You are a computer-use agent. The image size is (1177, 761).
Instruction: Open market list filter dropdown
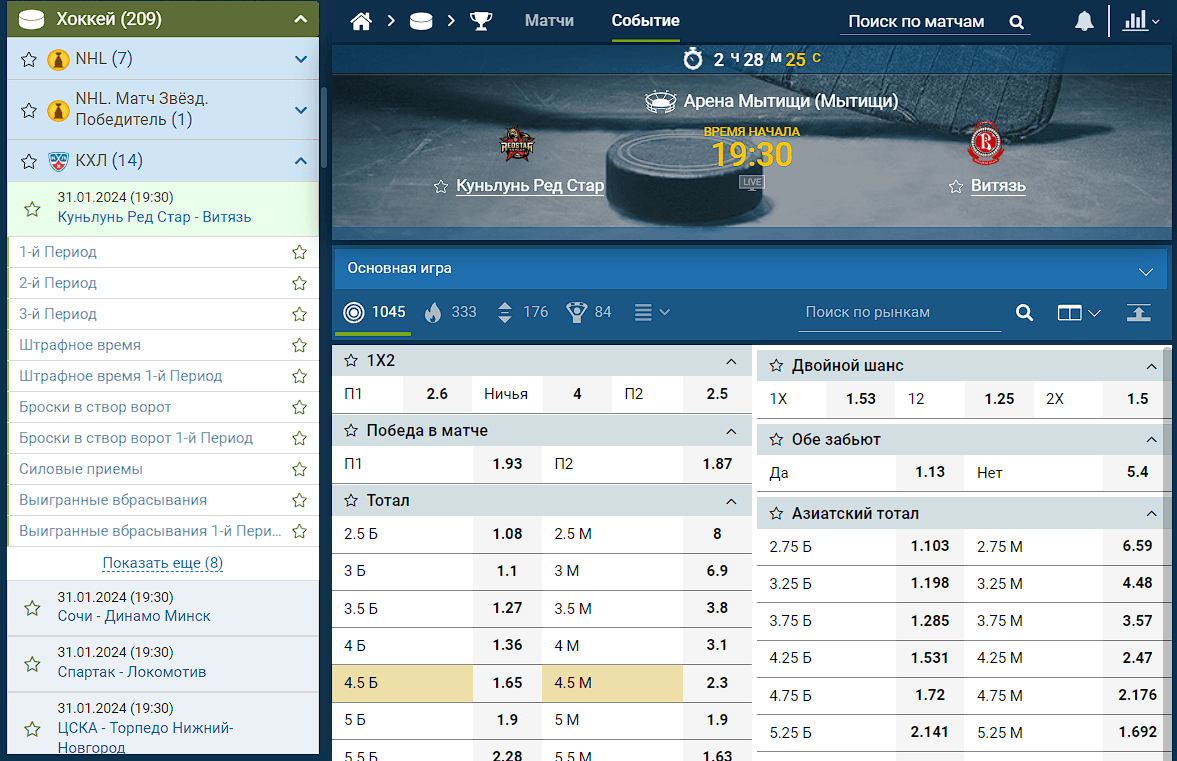[x=652, y=312]
